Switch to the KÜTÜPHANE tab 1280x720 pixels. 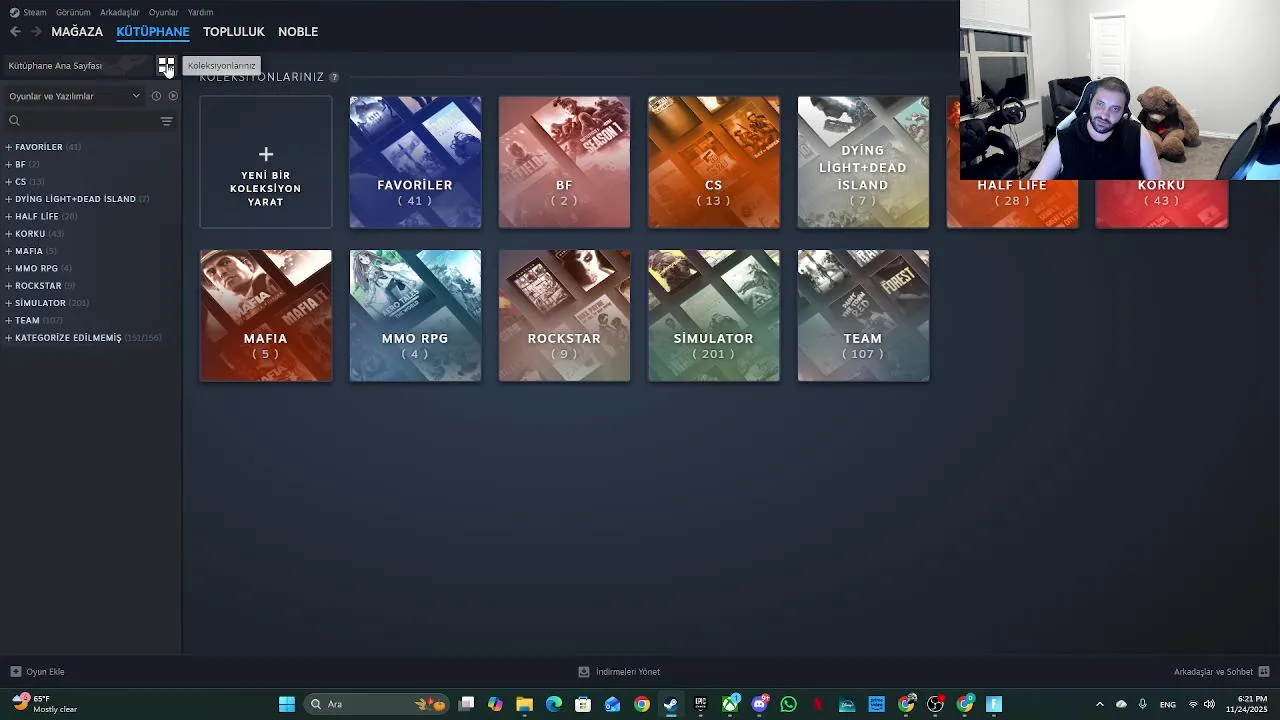coord(153,32)
